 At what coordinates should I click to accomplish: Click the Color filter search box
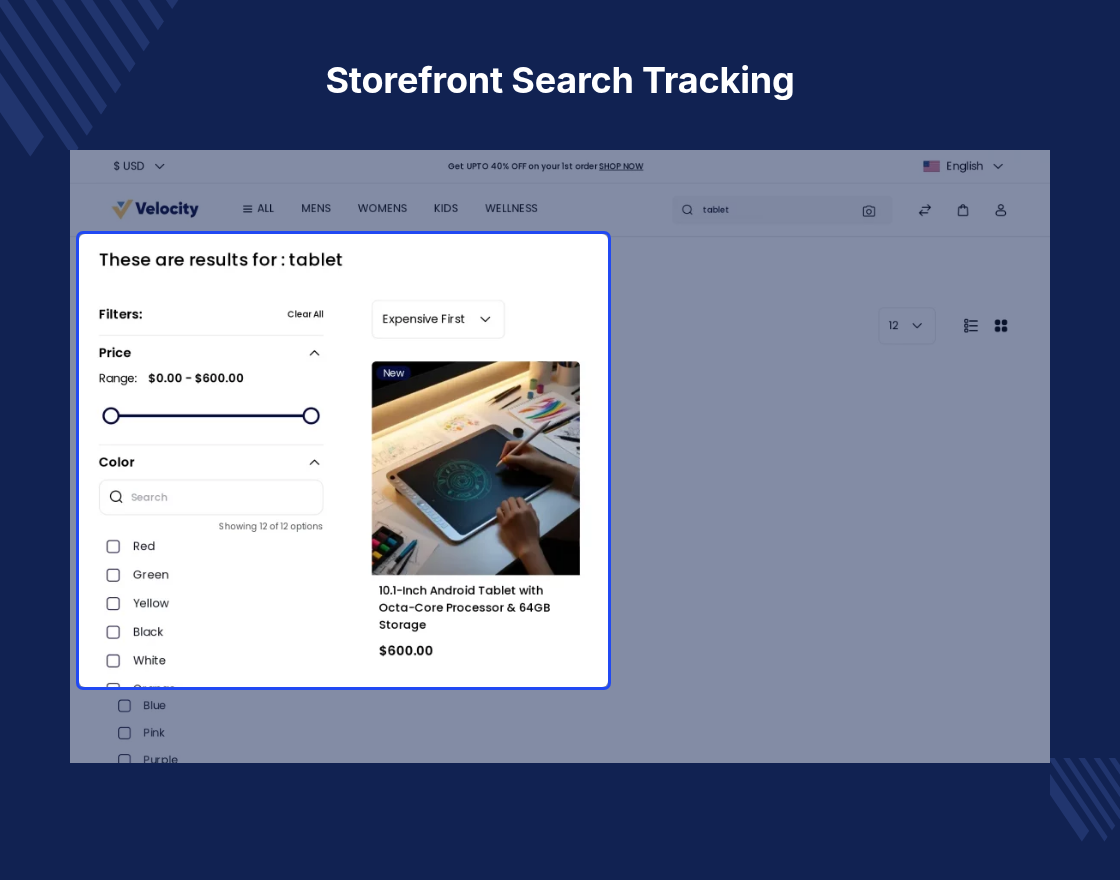click(211, 497)
